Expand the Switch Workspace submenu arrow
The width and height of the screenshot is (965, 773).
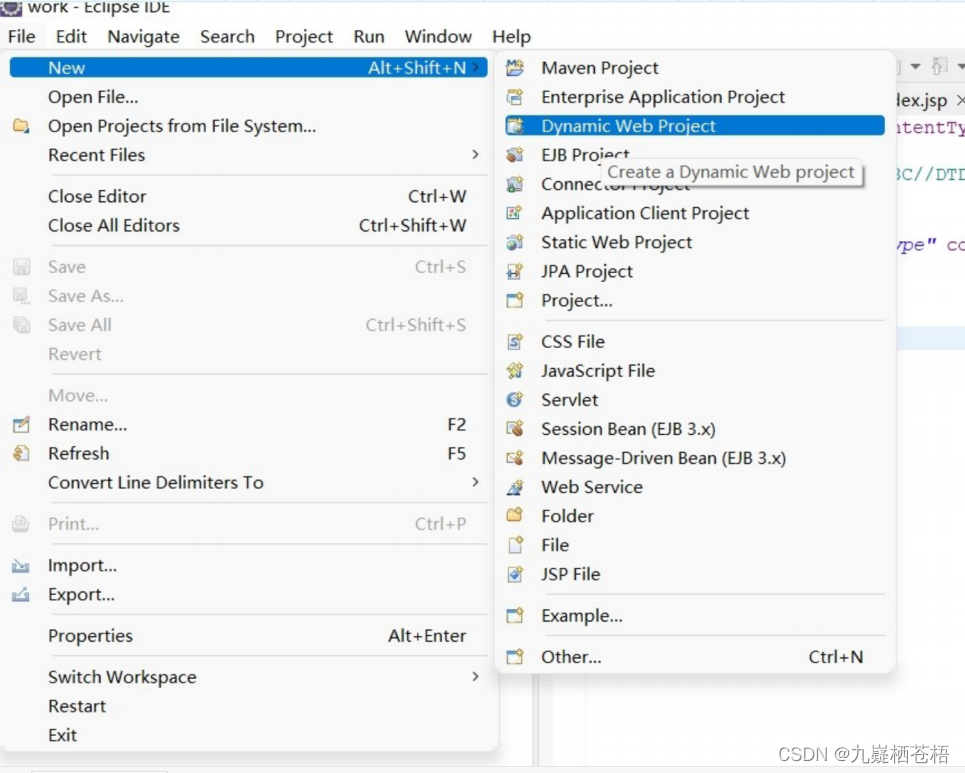coord(475,676)
